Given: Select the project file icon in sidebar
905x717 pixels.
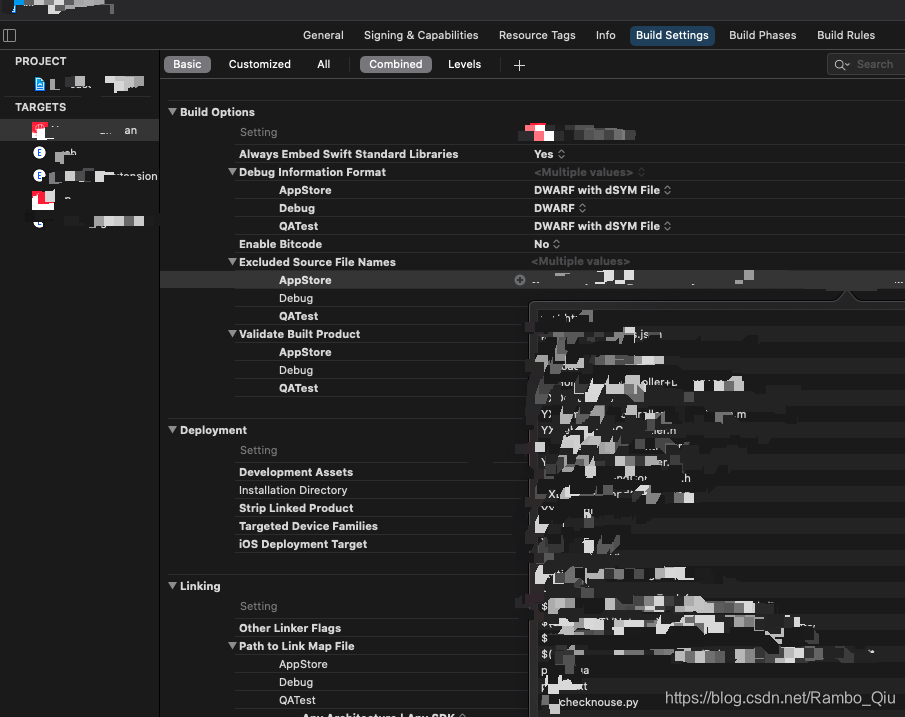Looking at the screenshot, I should click(x=39, y=84).
